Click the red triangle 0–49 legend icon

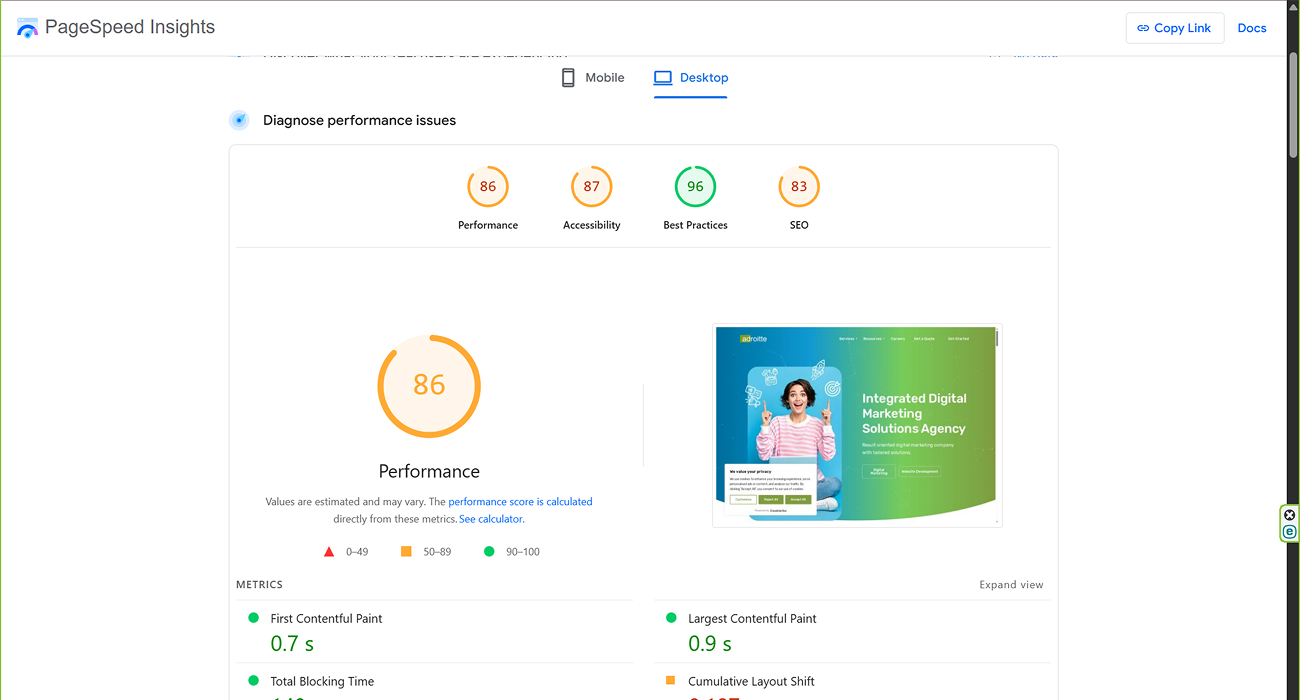tap(329, 551)
